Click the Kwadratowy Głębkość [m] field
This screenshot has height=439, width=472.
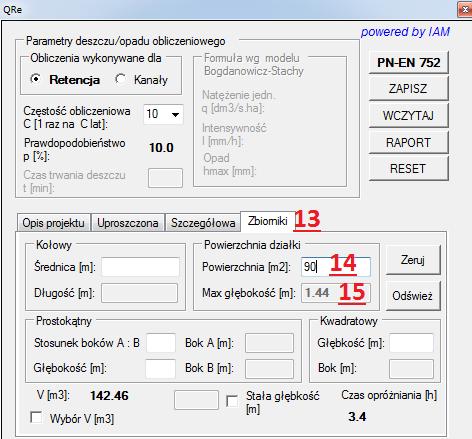(412, 343)
